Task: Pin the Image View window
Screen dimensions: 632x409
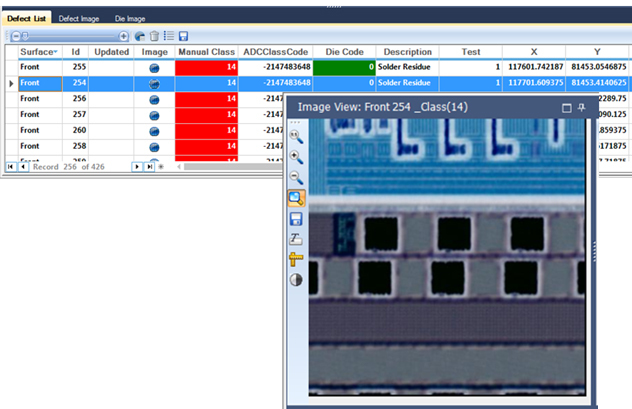Action: 582,106
